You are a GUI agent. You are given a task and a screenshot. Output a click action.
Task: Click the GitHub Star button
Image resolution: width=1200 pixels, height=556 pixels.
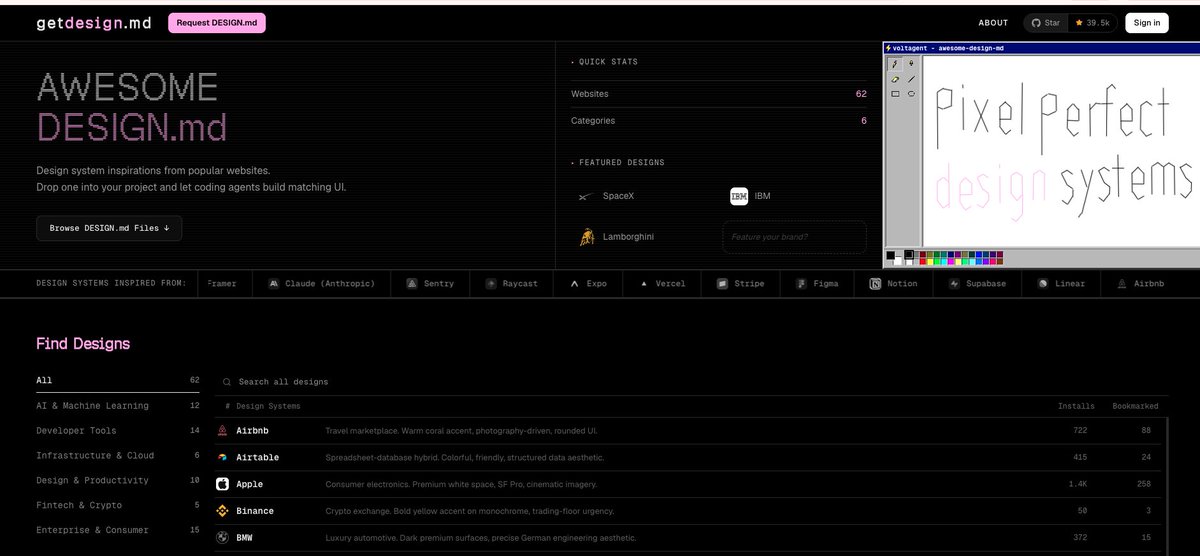pyautogui.click(x=1045, y=23)
